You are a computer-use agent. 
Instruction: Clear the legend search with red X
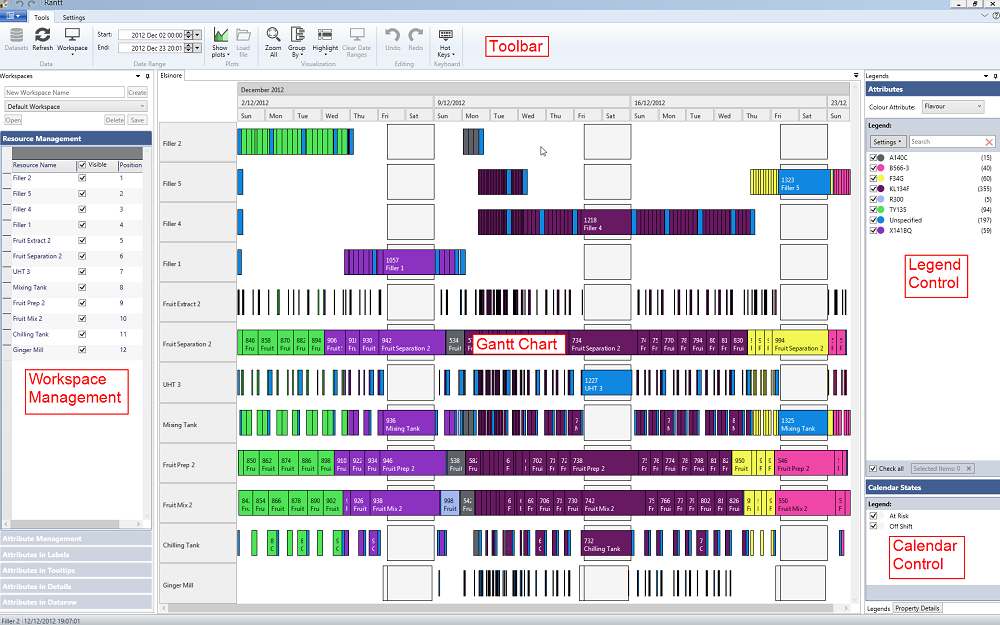click(989, 142)
